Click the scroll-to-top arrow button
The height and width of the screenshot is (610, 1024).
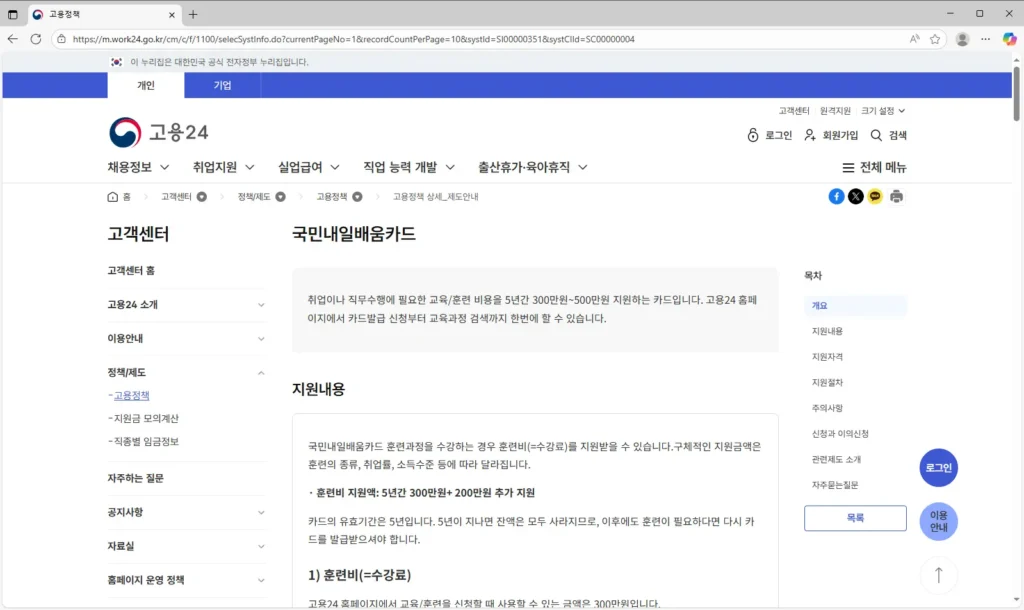click(x=938, y=575)
